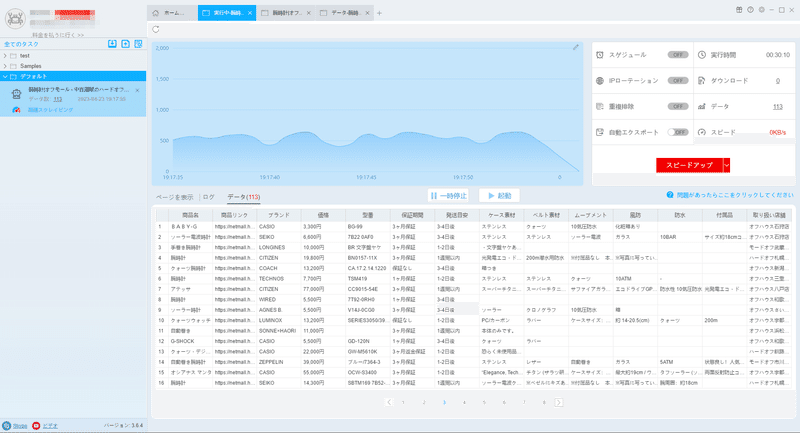Select the データ(113) tab
800x433 pixels.
click(243, 197)
